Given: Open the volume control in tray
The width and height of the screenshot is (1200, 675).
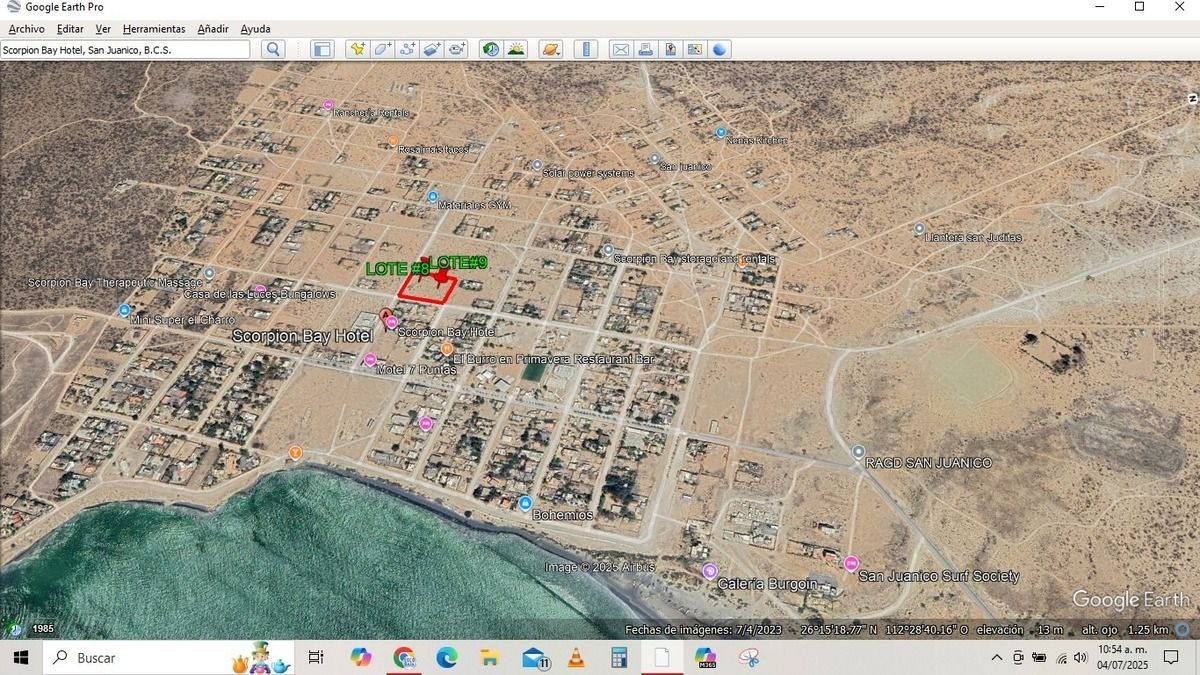Looking at the screenshot, I should coord(1080,657).
